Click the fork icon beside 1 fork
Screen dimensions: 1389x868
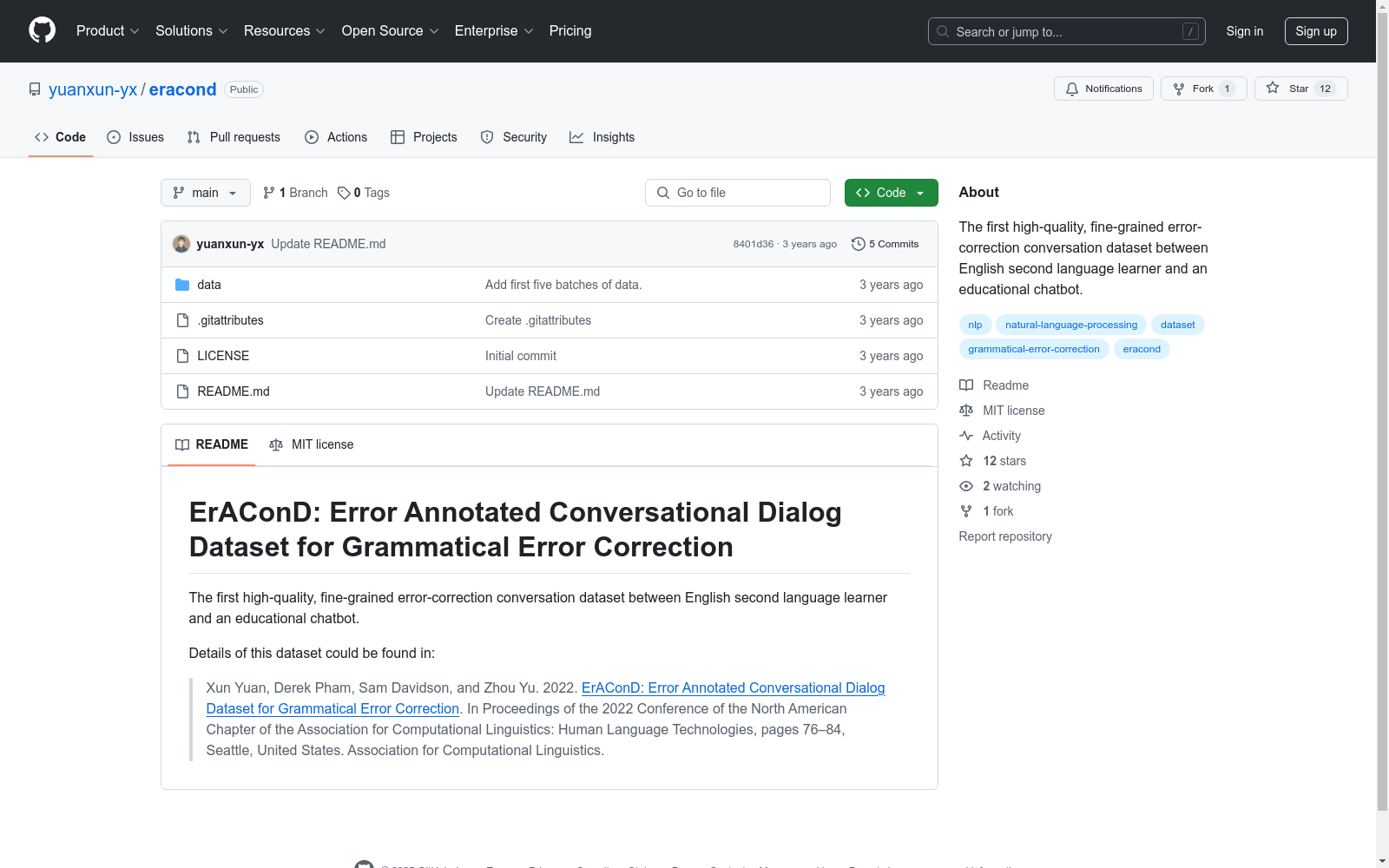[x=966, y=511]
